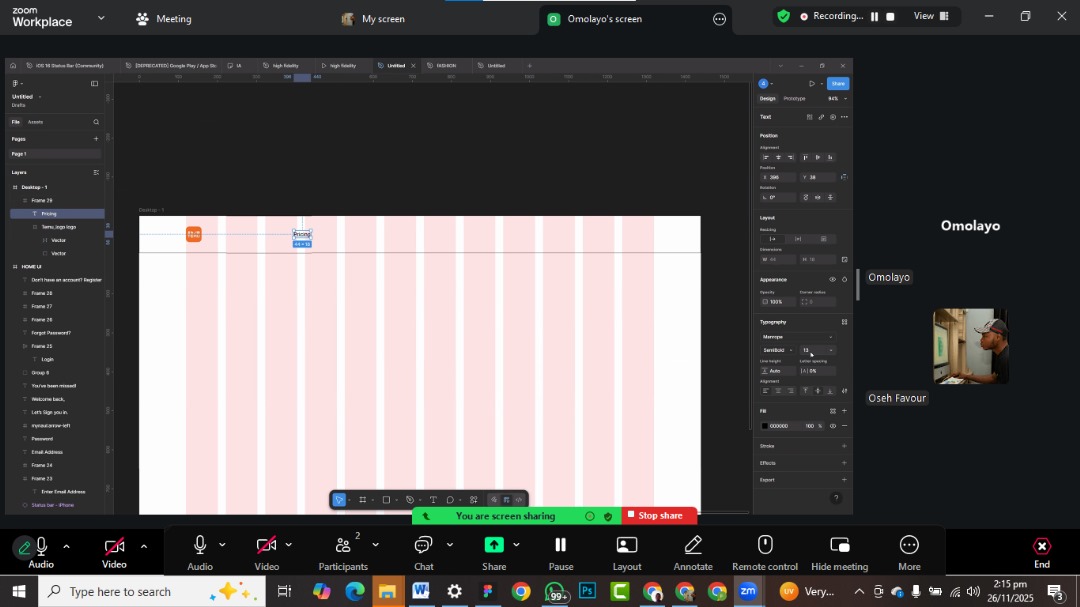Click the Present play icon in Figma
1080x607 pixels.
pos(811,83)
